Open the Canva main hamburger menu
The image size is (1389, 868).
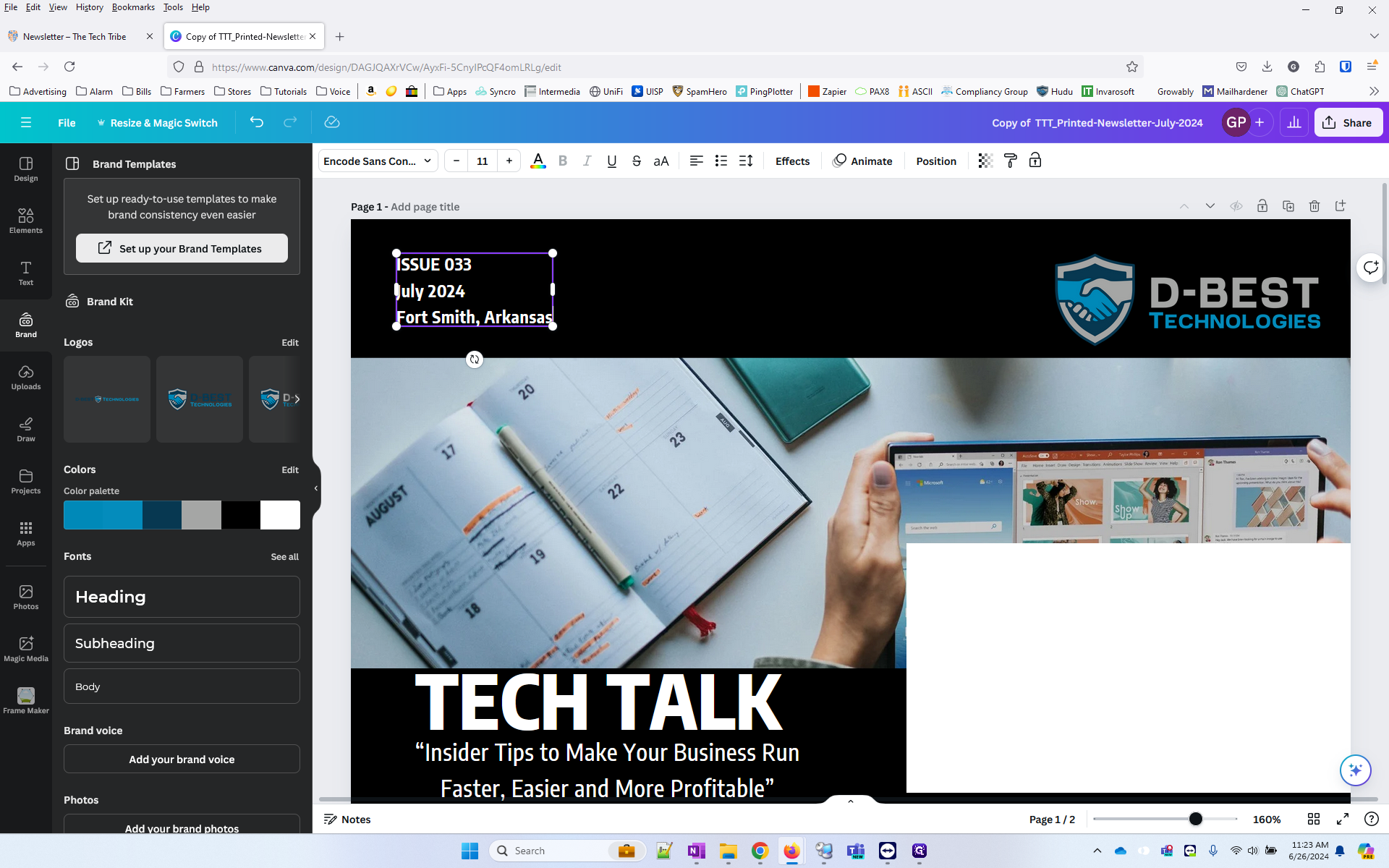pos(26,122)
